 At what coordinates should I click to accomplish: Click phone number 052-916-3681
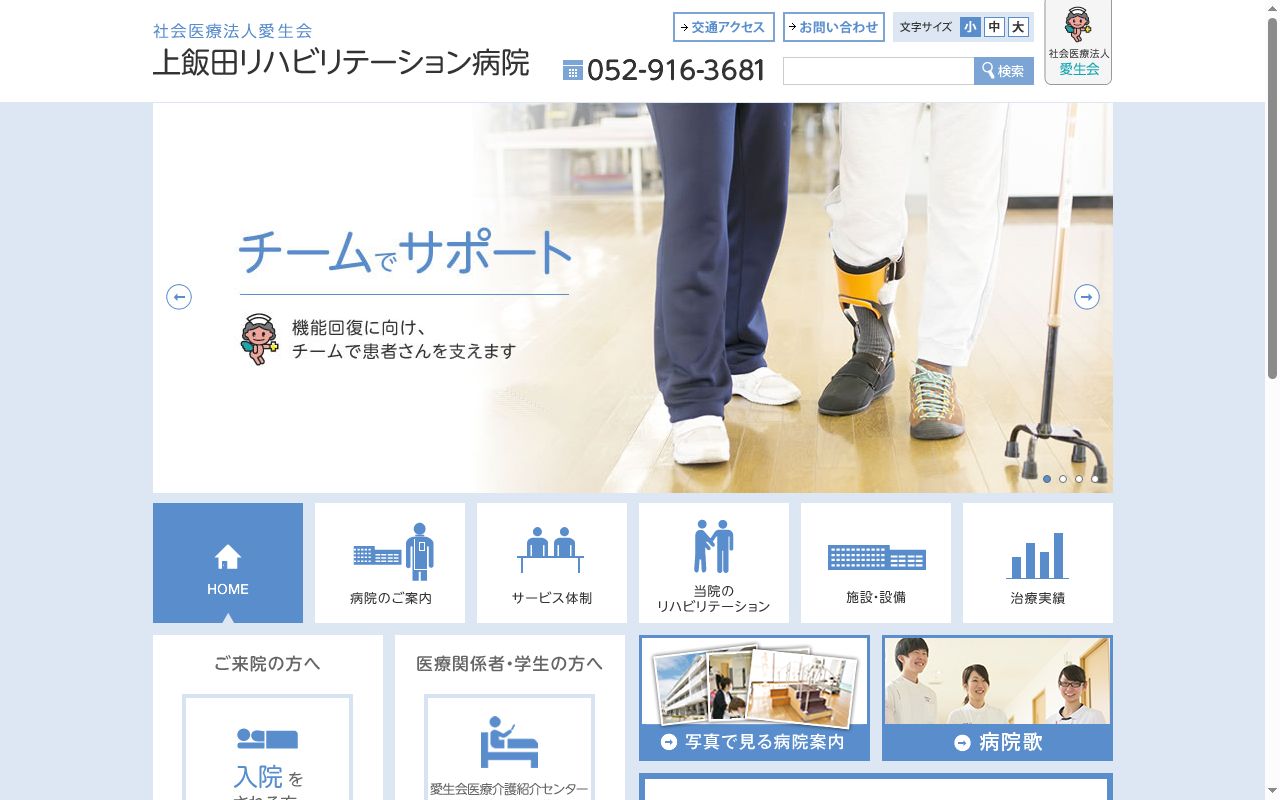(x=676, y=70)
